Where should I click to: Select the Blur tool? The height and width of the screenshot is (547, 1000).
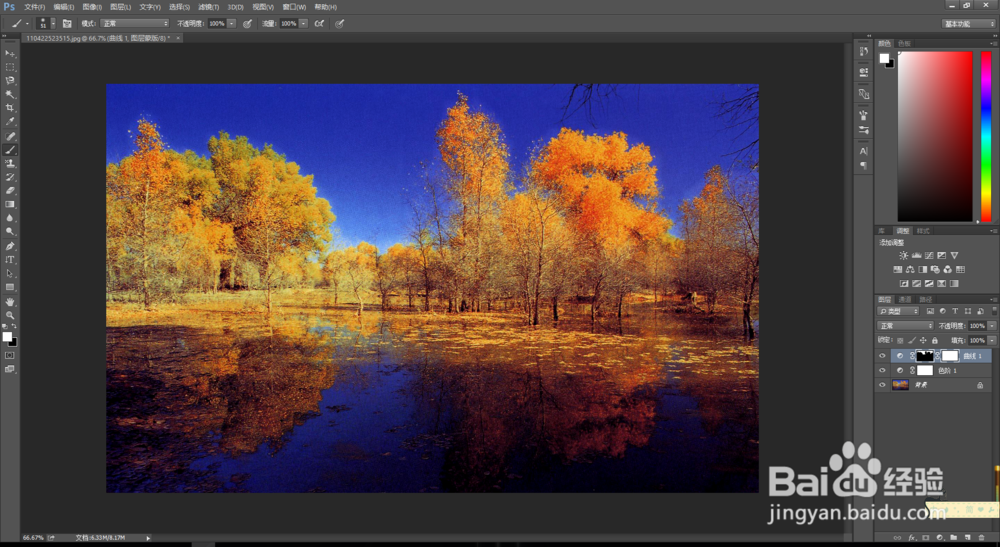10,218
